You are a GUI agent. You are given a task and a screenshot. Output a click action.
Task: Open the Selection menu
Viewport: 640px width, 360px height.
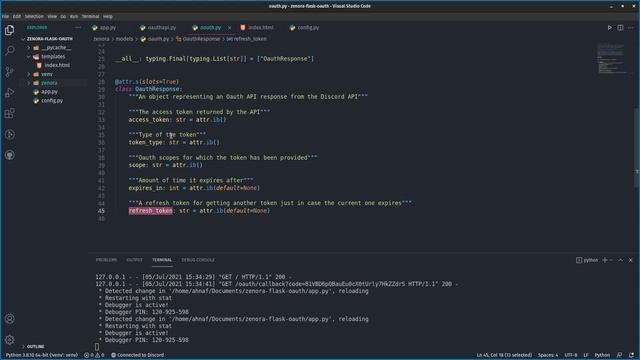click(x=34, y=16)
